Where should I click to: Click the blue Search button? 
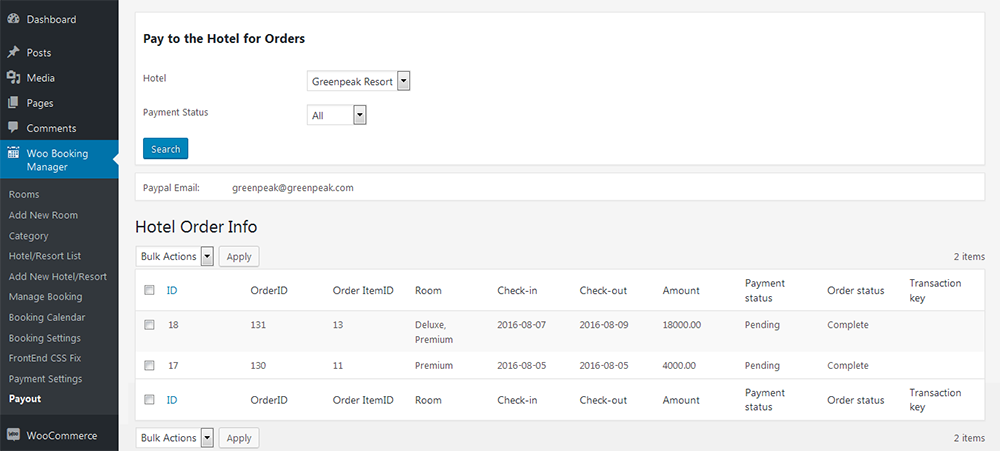tap(165, 149)
